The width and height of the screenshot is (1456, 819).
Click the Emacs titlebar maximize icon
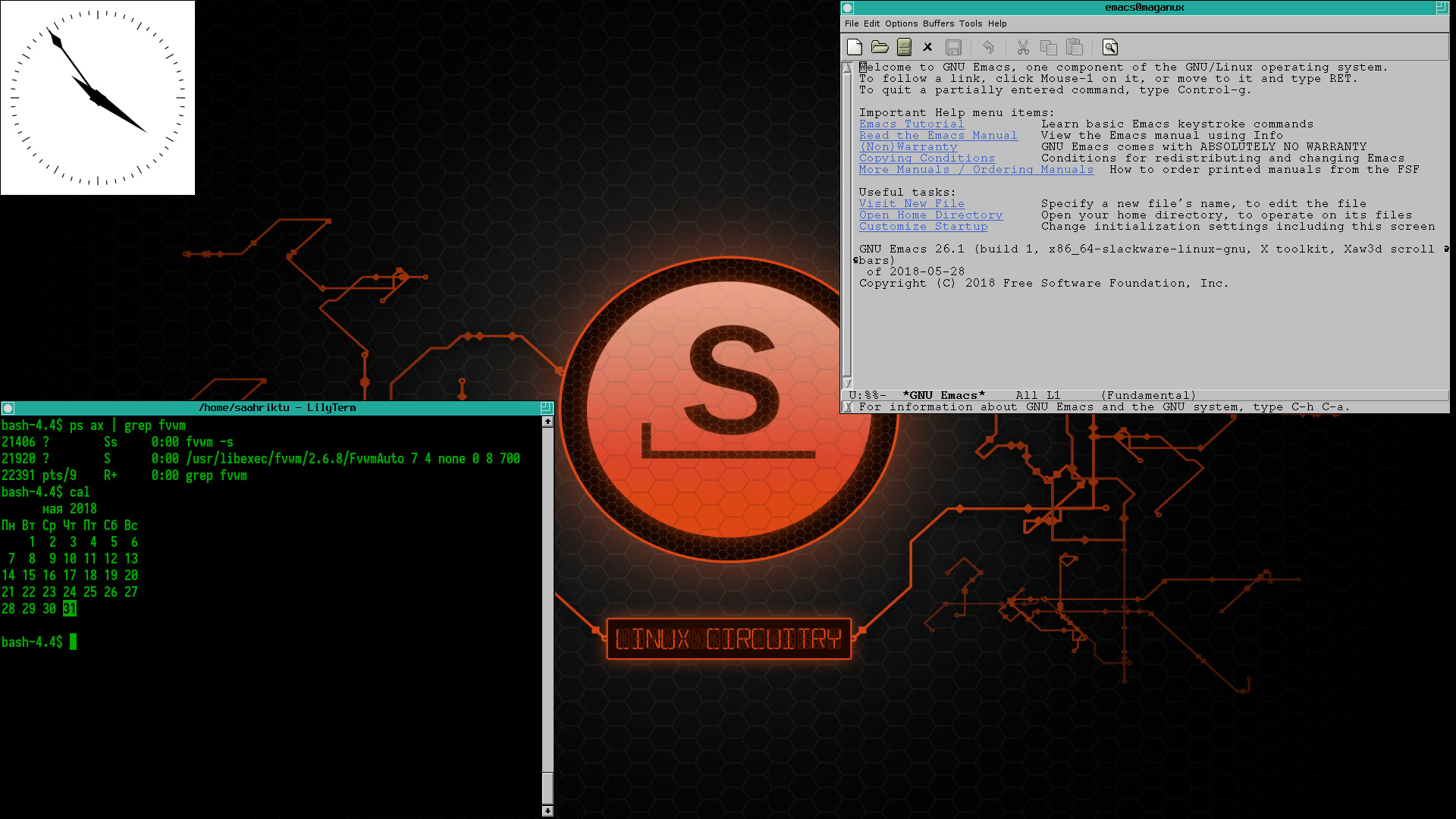coord(1442,8)
